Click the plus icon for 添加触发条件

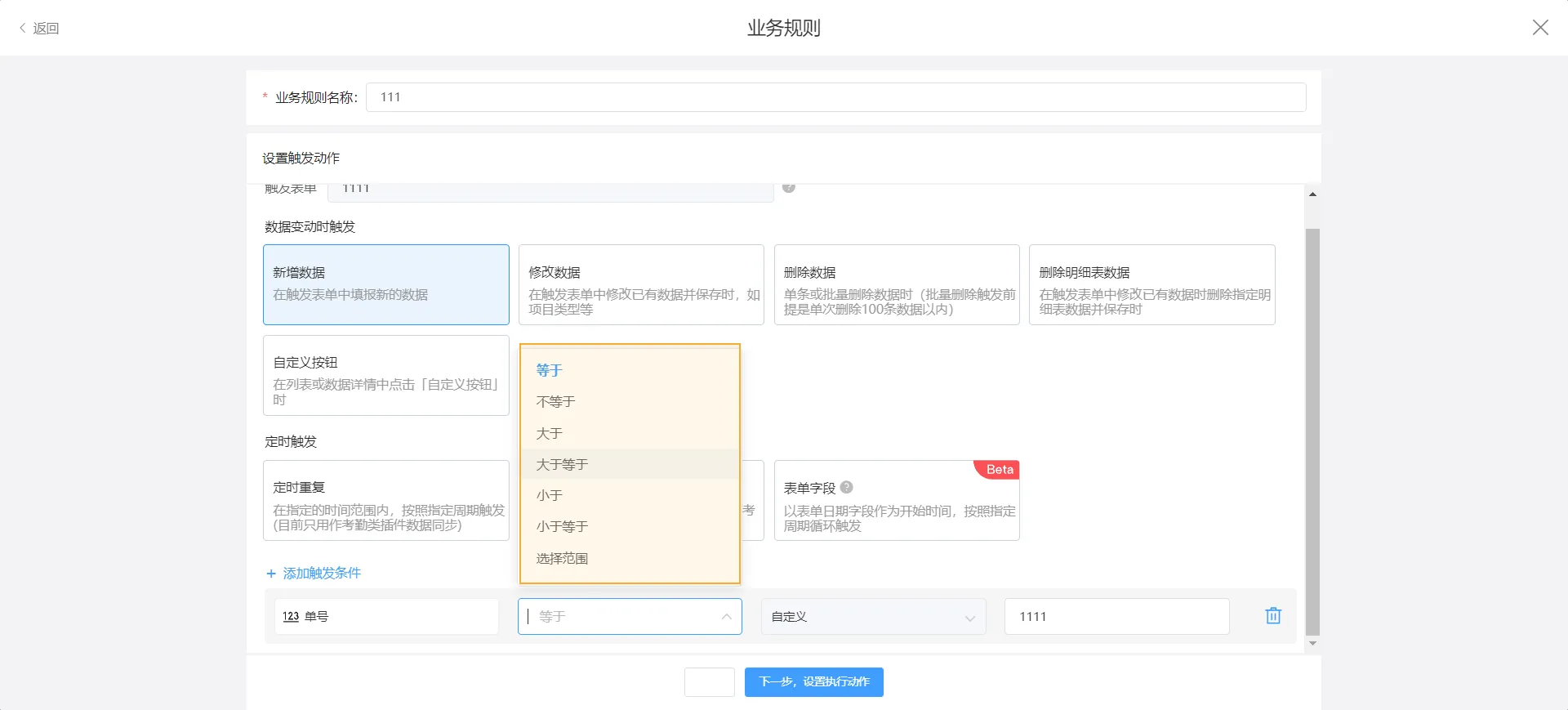[x=271, y=574]
